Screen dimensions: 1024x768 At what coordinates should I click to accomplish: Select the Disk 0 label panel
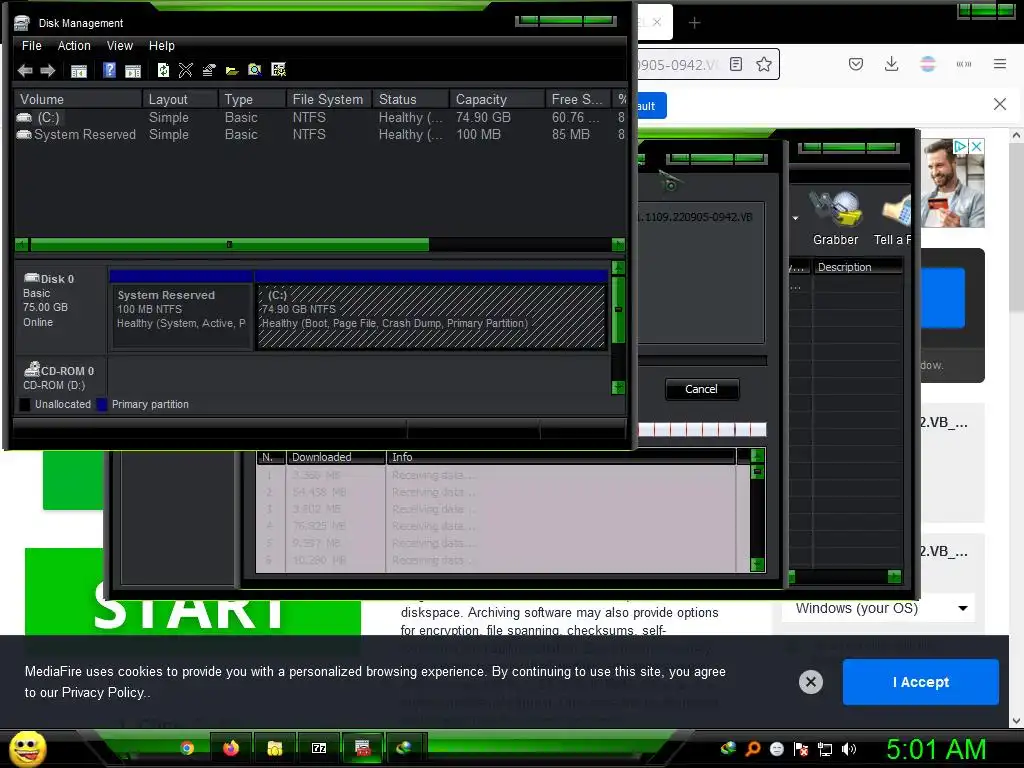[62, 308]
